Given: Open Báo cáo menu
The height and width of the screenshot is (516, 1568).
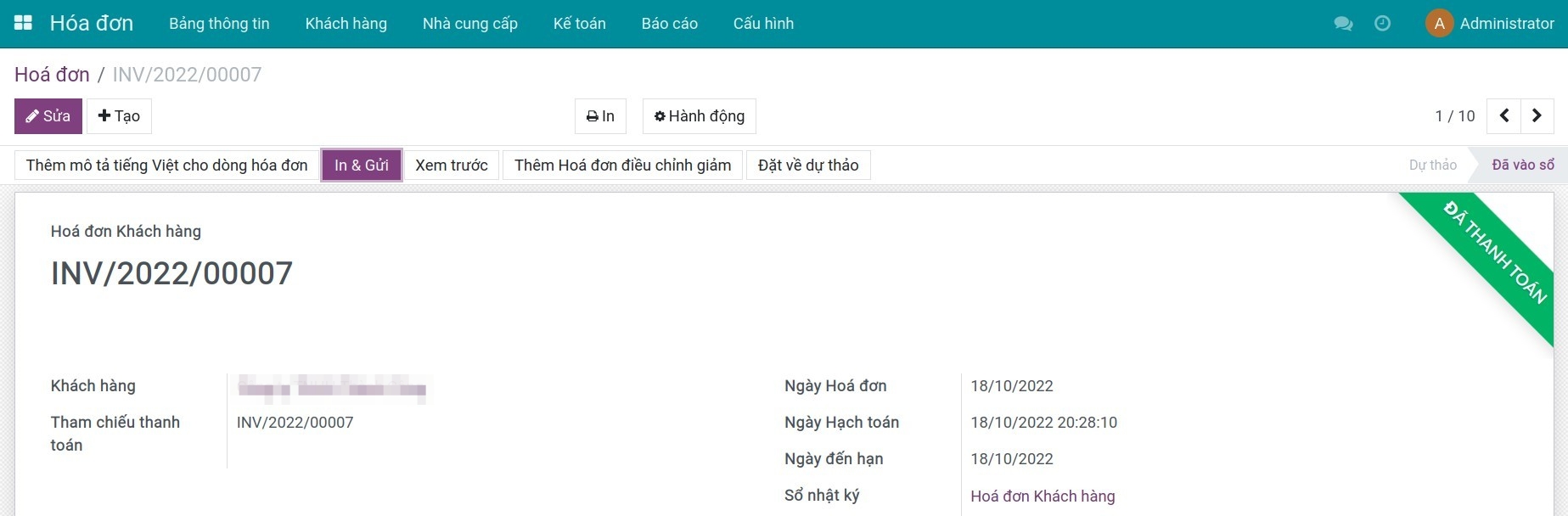Looking at the screenshot, I should 670,24.
